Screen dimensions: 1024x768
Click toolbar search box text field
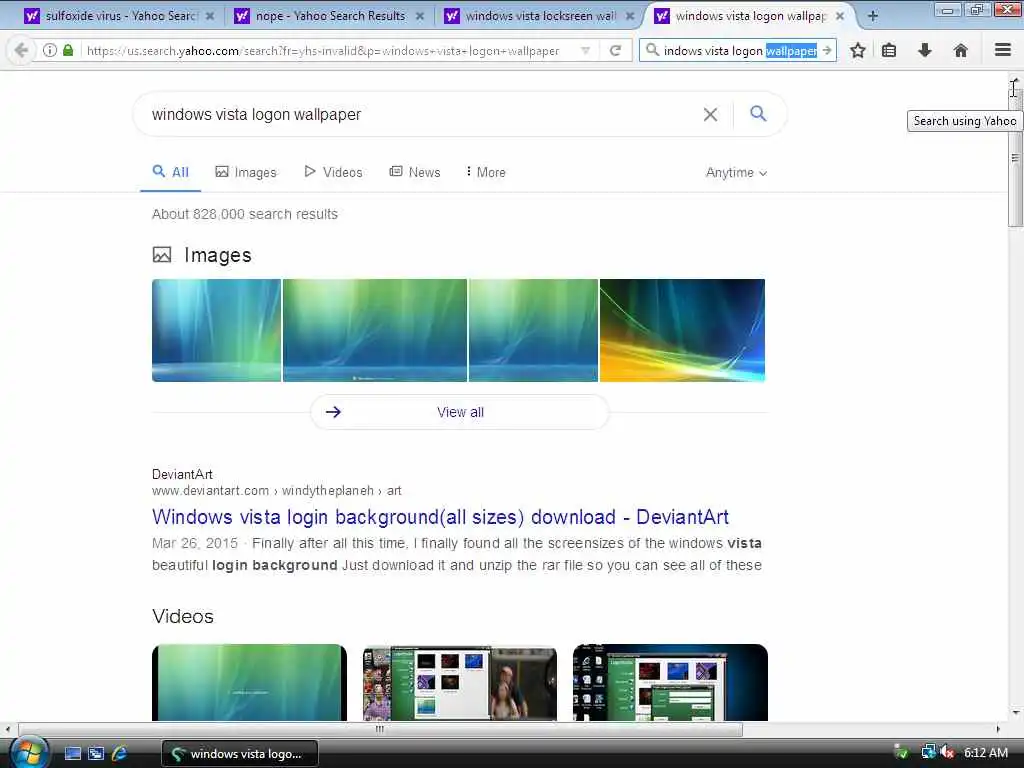[x=740, y=50]
